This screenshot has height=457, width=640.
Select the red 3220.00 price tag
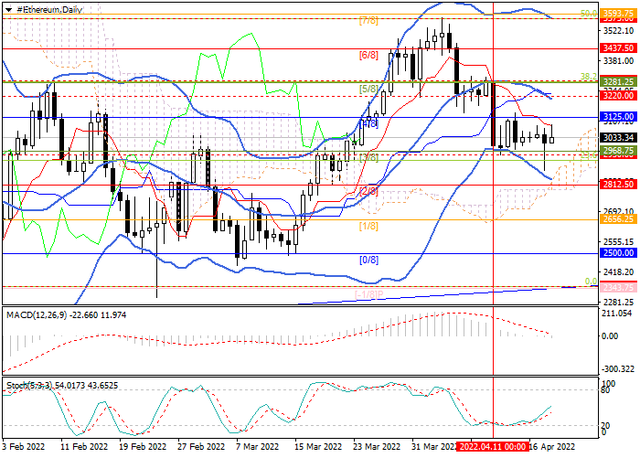(x=618, y=95)
